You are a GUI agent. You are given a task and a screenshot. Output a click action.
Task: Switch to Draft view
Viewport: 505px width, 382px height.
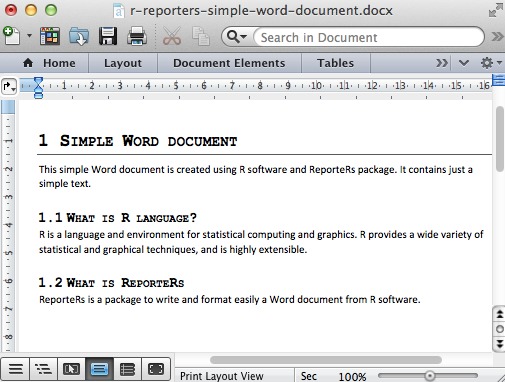15,369
